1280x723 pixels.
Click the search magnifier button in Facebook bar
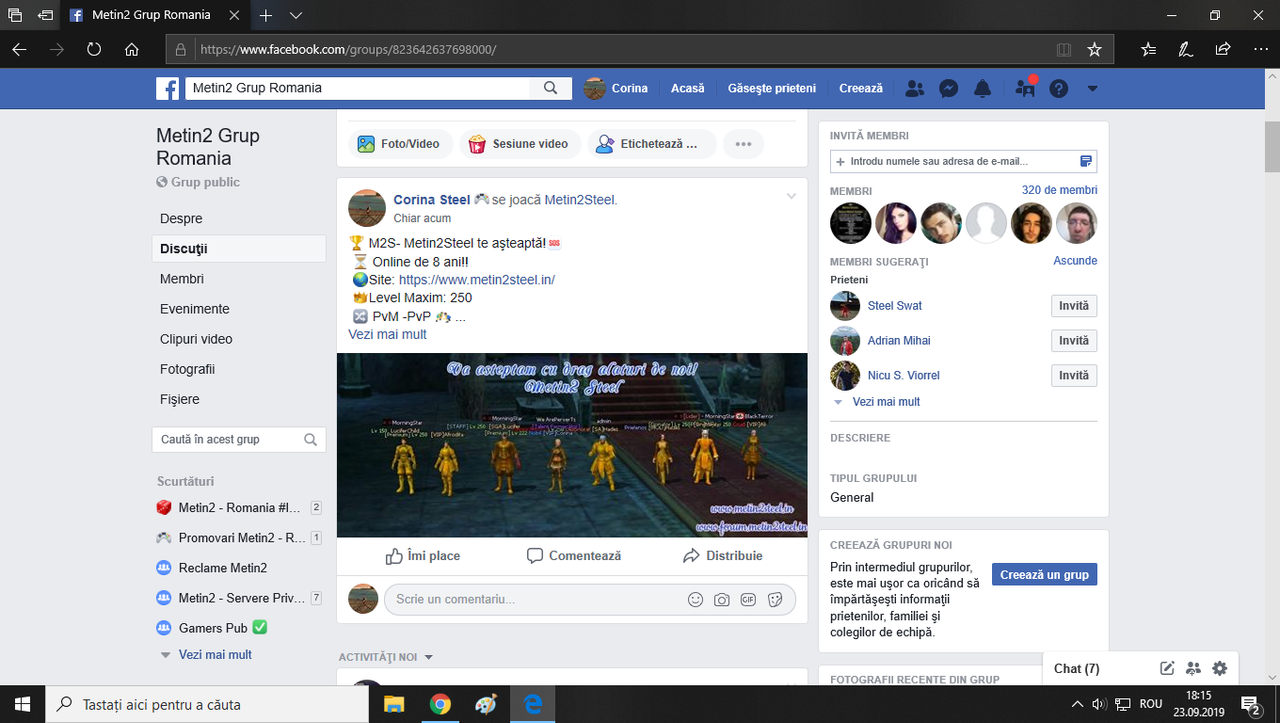tap(550, 88)
